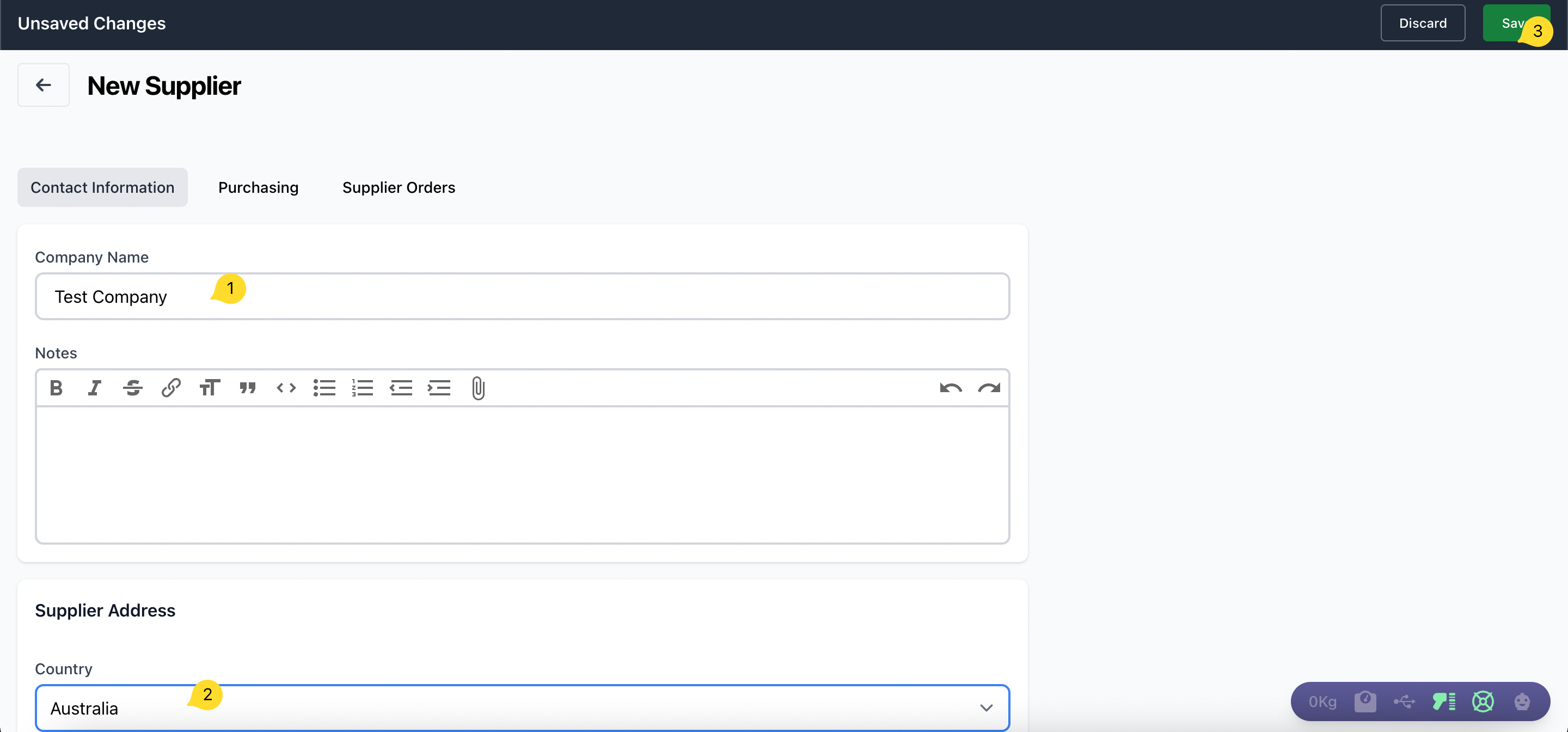1568x732 pixels.
Task: Toggle bold formatting in Notes toolbar
Action: click(56, 388)
